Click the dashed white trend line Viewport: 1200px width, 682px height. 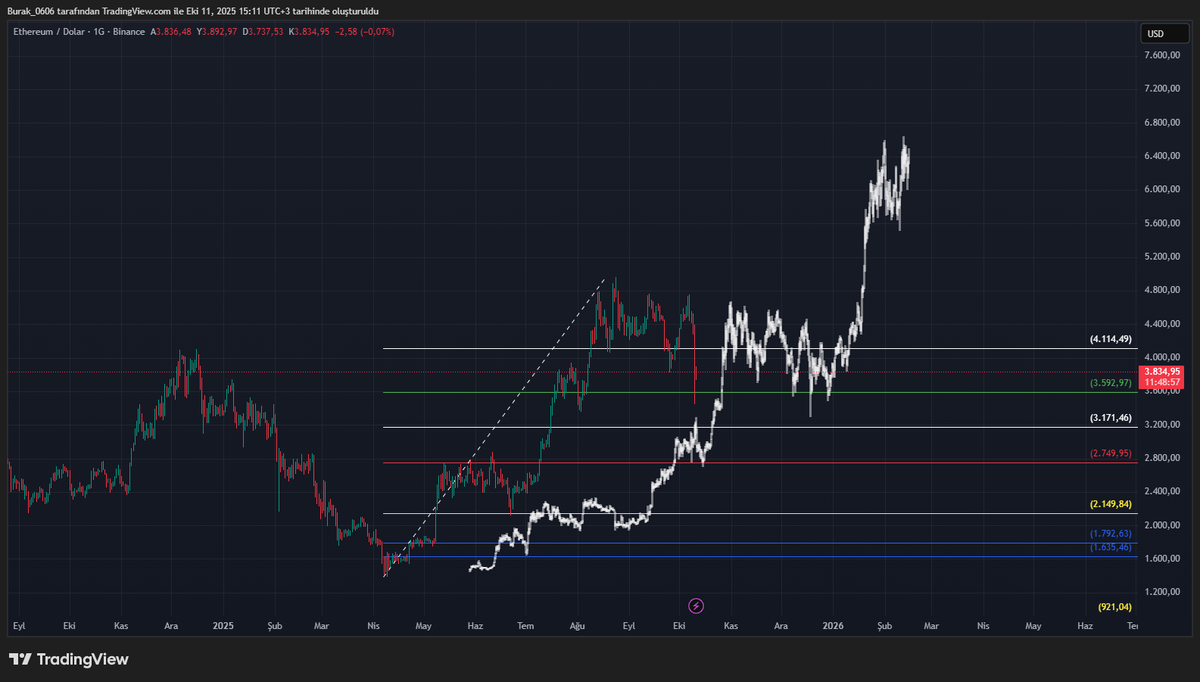tap(495, 429)
